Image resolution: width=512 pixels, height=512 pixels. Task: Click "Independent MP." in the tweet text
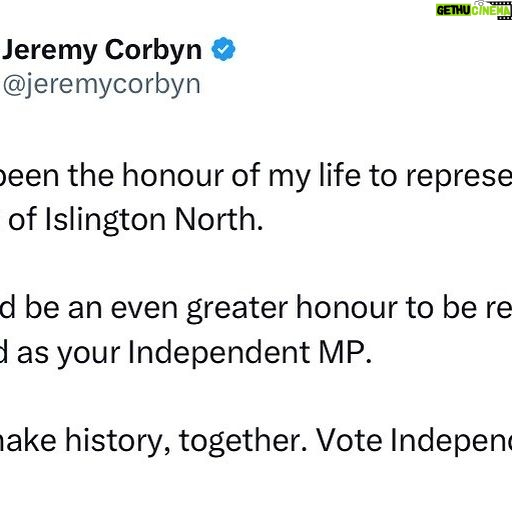click(x=250, y=353)
